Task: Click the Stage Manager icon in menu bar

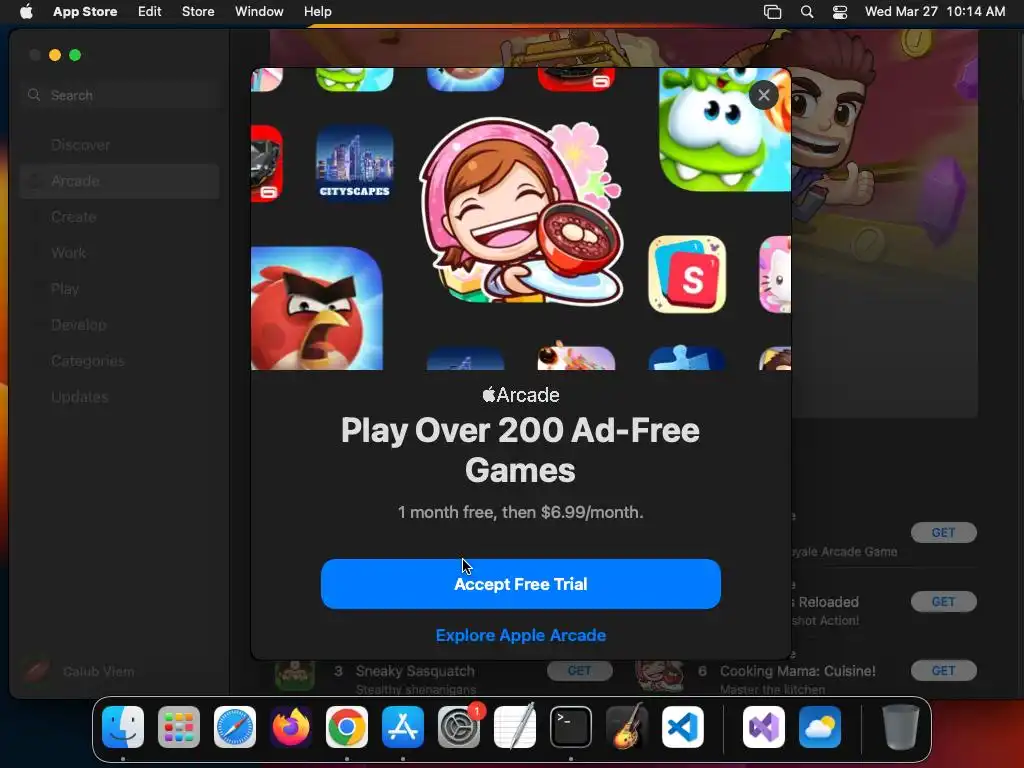Action: [x=773, y=12]
